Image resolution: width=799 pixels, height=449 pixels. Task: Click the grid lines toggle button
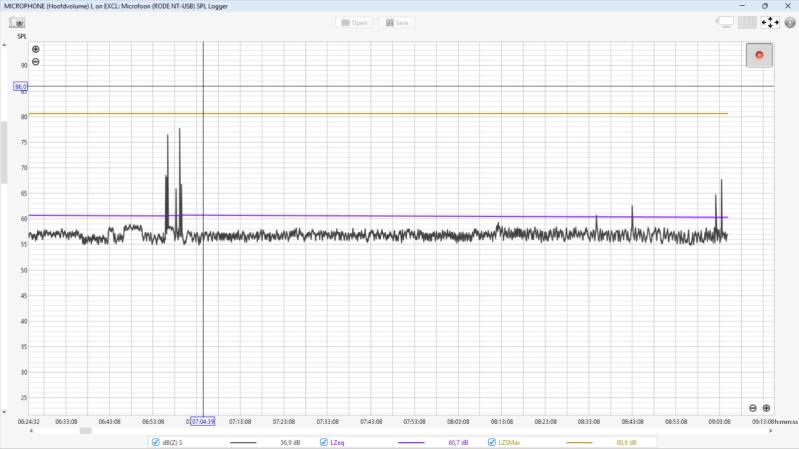748,22
